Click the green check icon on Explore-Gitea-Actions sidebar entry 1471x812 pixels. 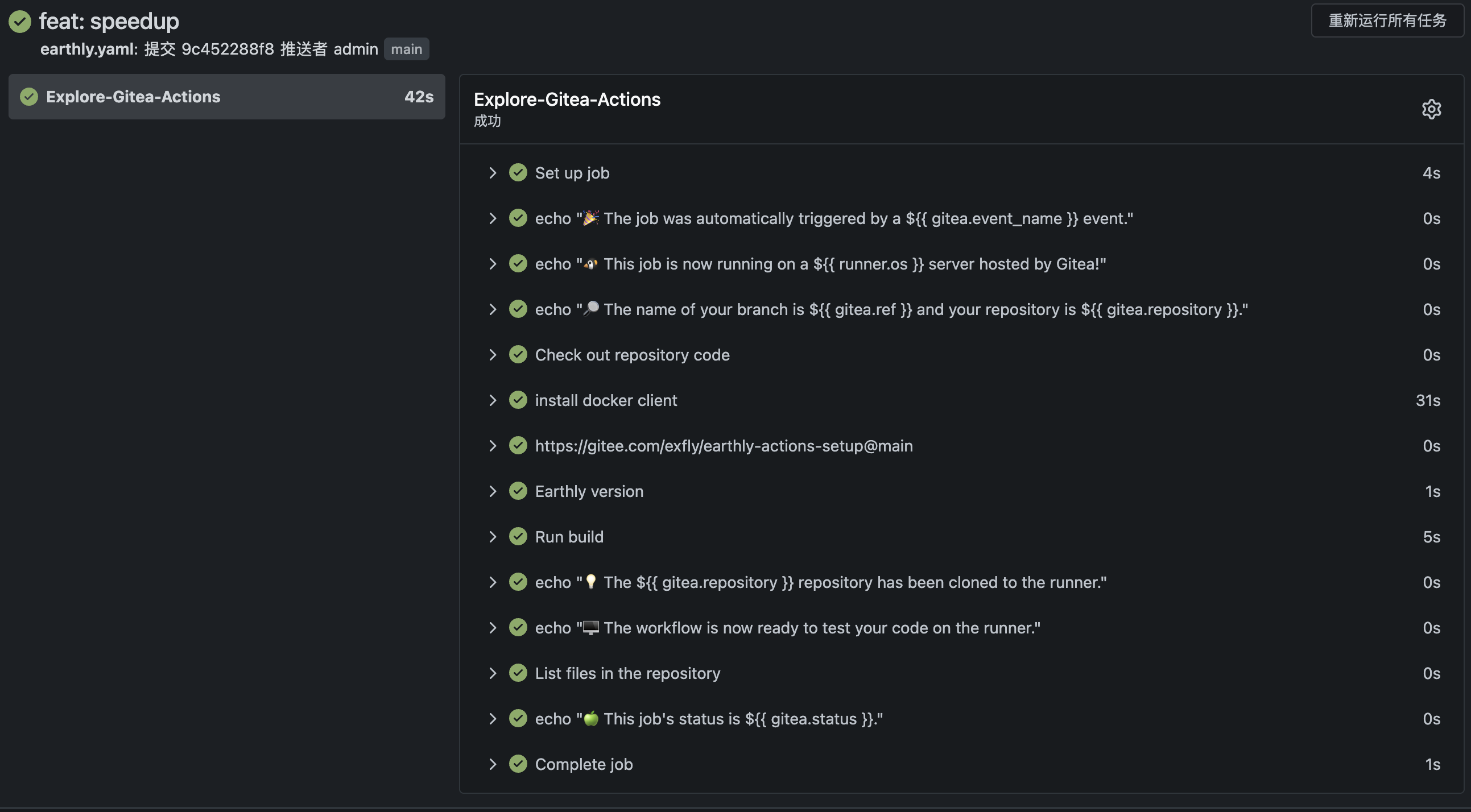tap(28, 97)
